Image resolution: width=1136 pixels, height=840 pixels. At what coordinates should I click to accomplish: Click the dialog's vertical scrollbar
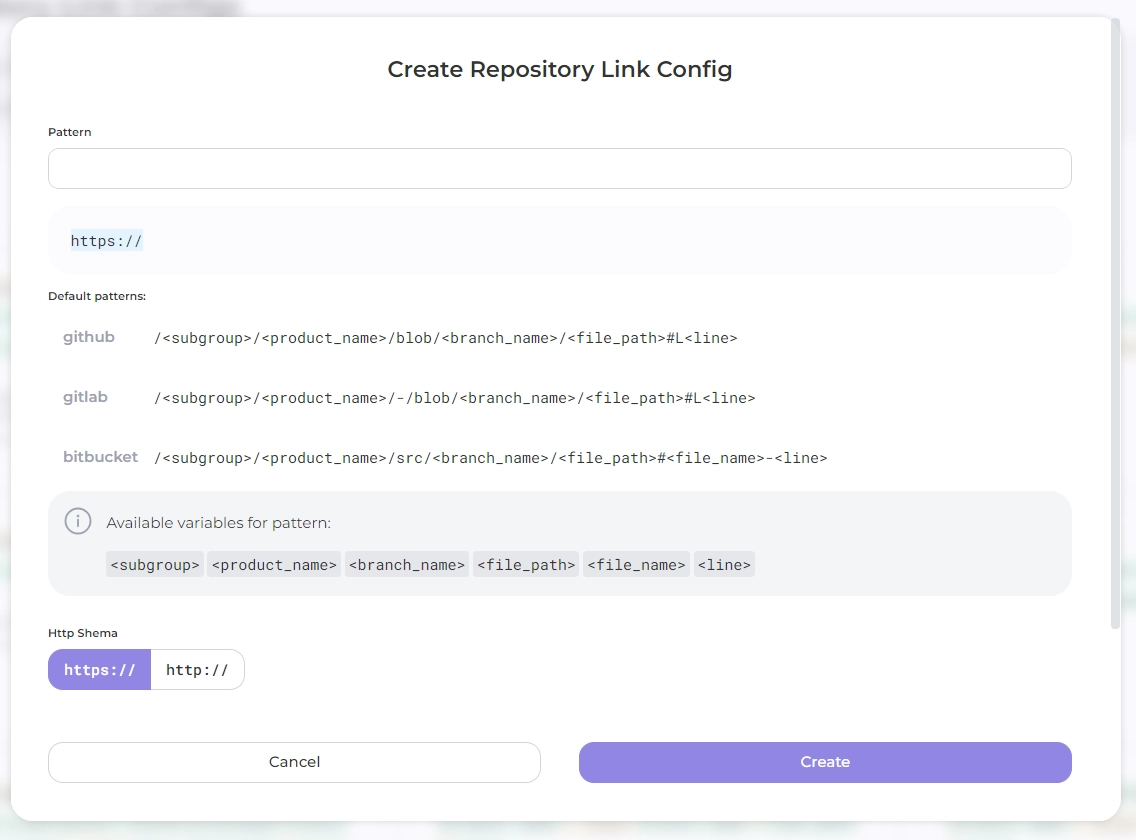[1115, 320]
